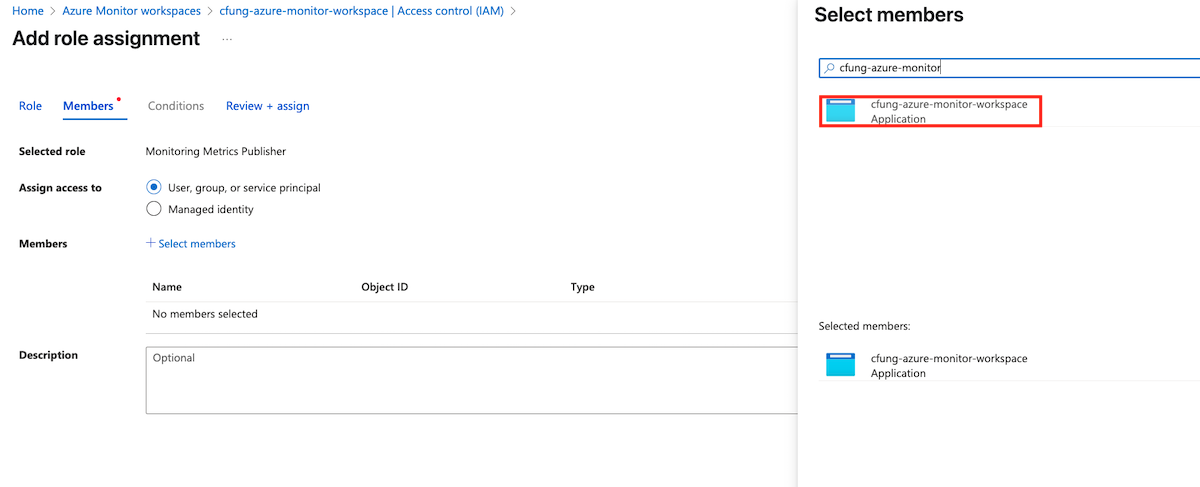Select cfung-azure-monitor-workspace name in search results

[x=948, y=104]
